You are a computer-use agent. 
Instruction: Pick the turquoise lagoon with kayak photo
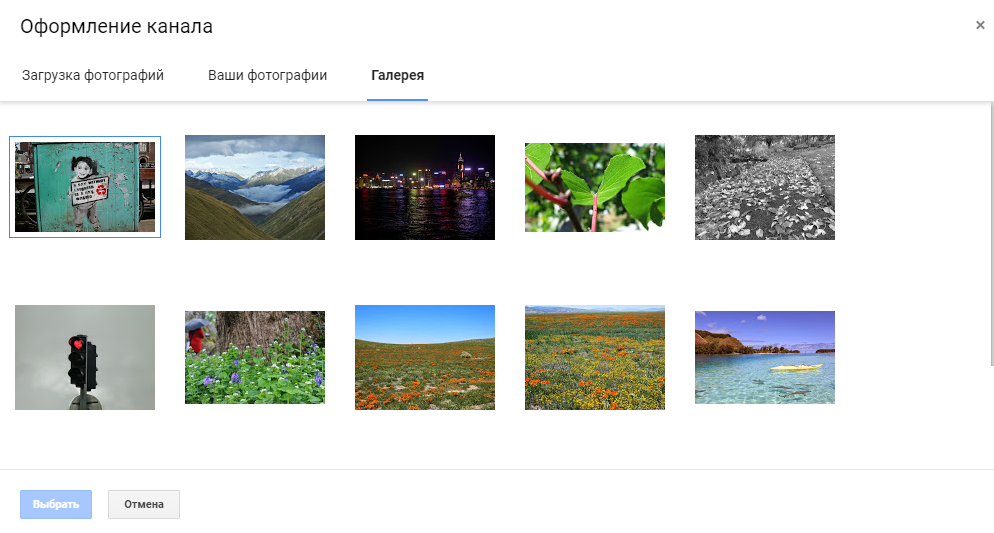click(765, 357)
